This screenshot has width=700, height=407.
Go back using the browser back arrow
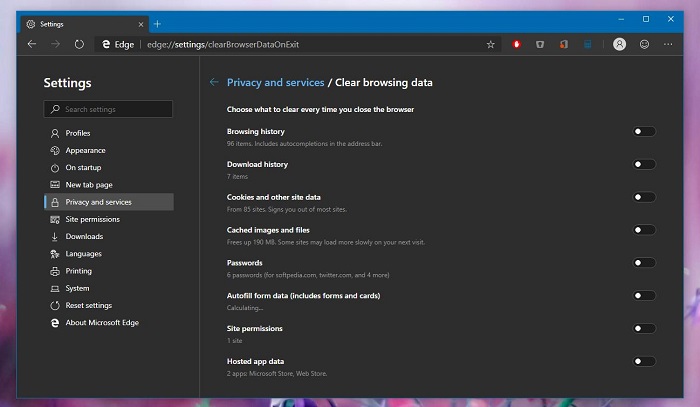coord(32,44)
